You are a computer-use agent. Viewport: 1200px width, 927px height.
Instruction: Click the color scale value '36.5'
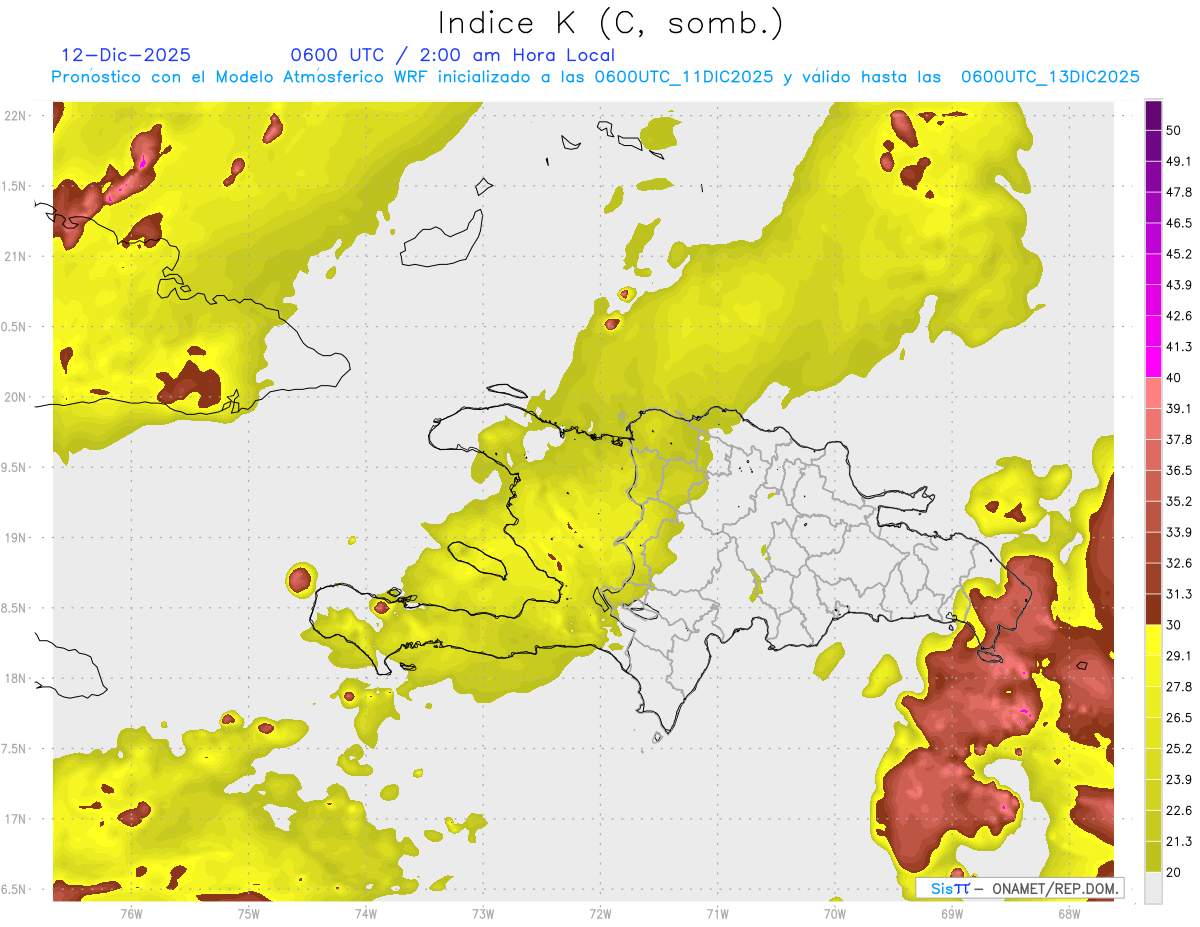point(1179,470)
